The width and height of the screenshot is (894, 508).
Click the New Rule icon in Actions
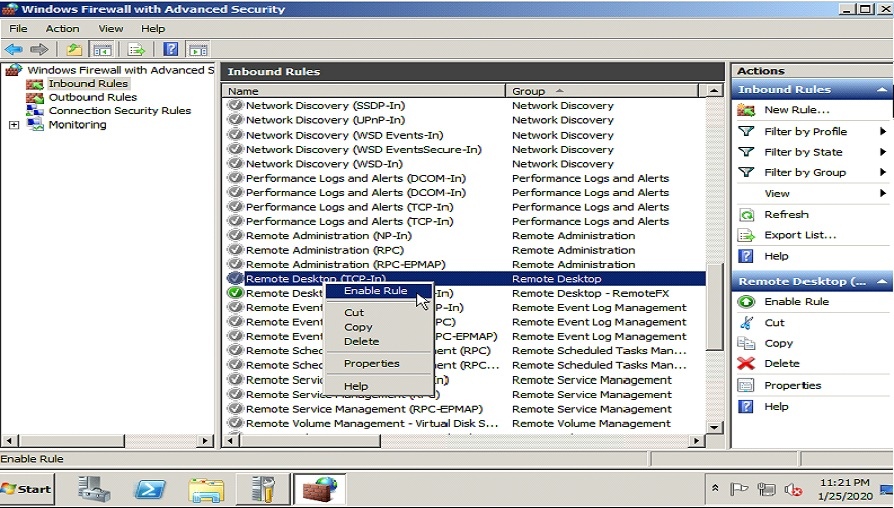pos(746,110)
